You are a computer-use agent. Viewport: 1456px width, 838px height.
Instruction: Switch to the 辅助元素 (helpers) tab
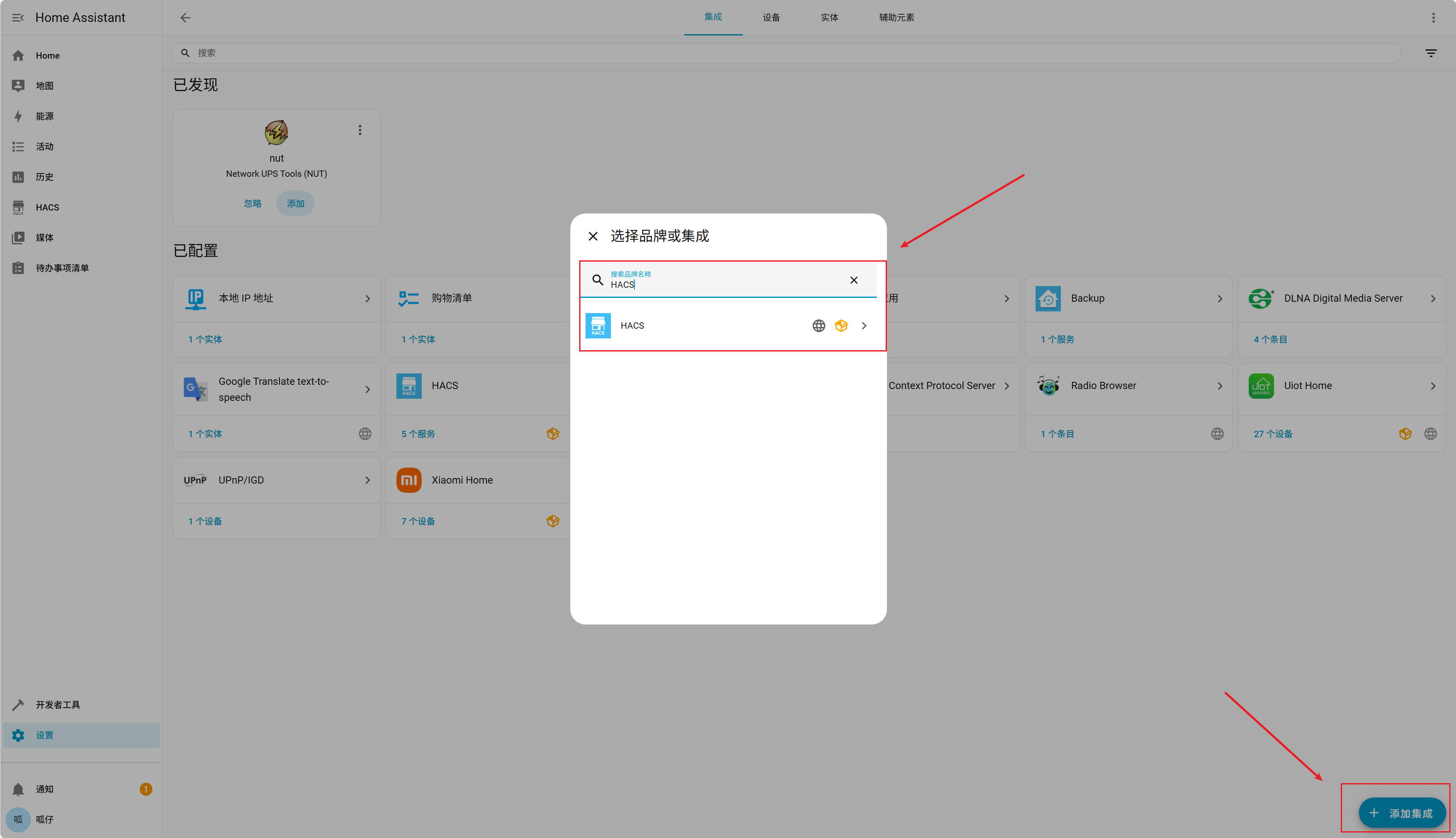(x=896, y=18)
